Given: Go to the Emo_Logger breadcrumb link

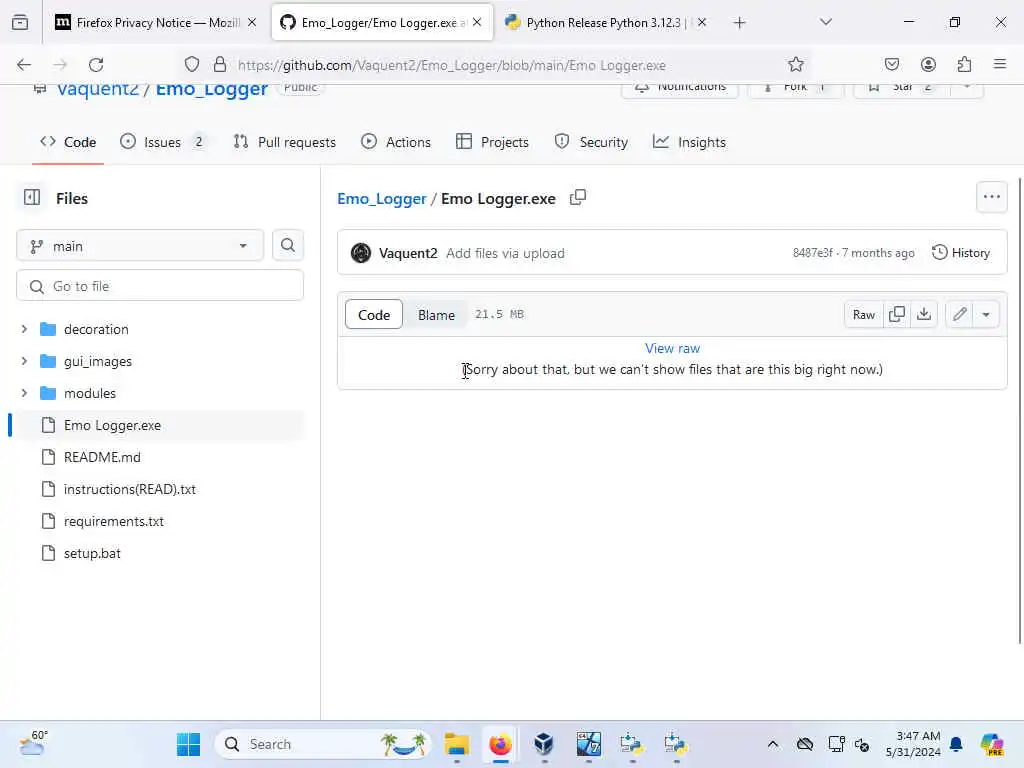Looking at the screenshot, I should click(381, 199).
